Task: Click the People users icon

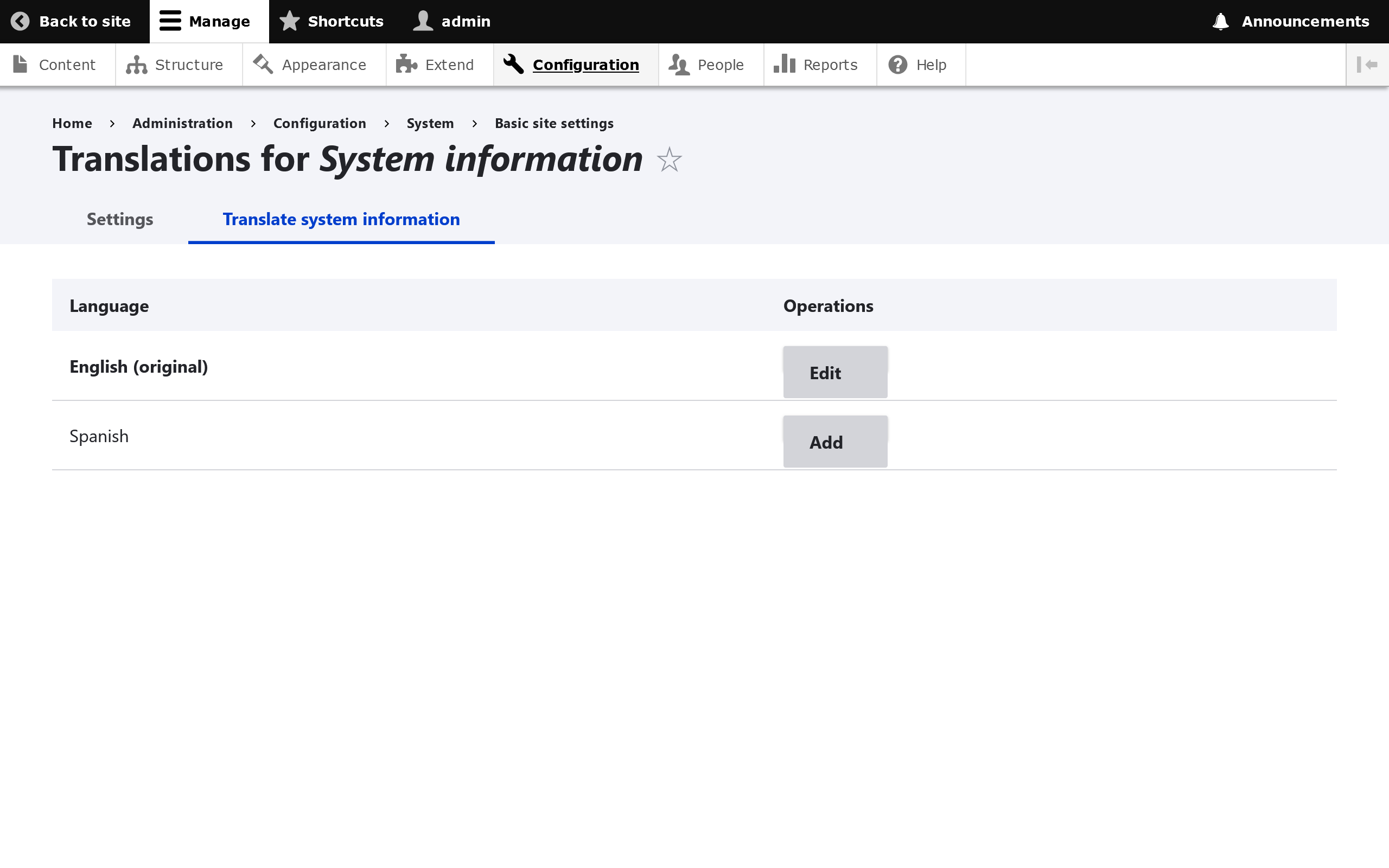Action: (679, 65)
